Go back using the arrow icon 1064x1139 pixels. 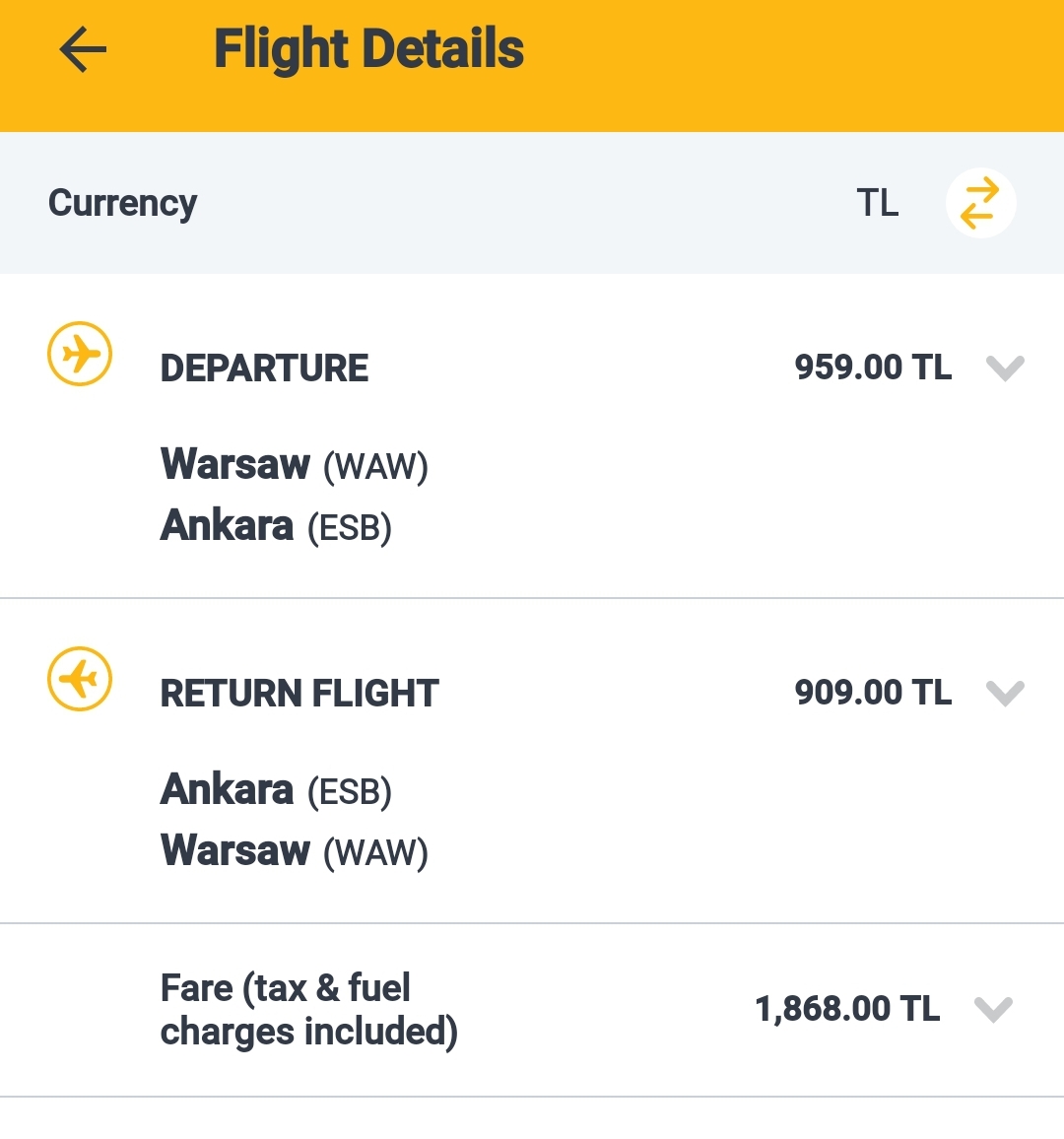83,49
